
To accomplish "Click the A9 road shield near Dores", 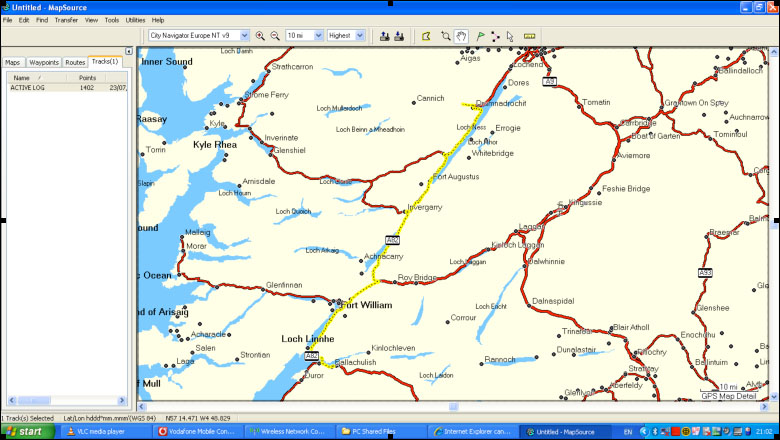I will pyautogui.click(x=549, y=82).
